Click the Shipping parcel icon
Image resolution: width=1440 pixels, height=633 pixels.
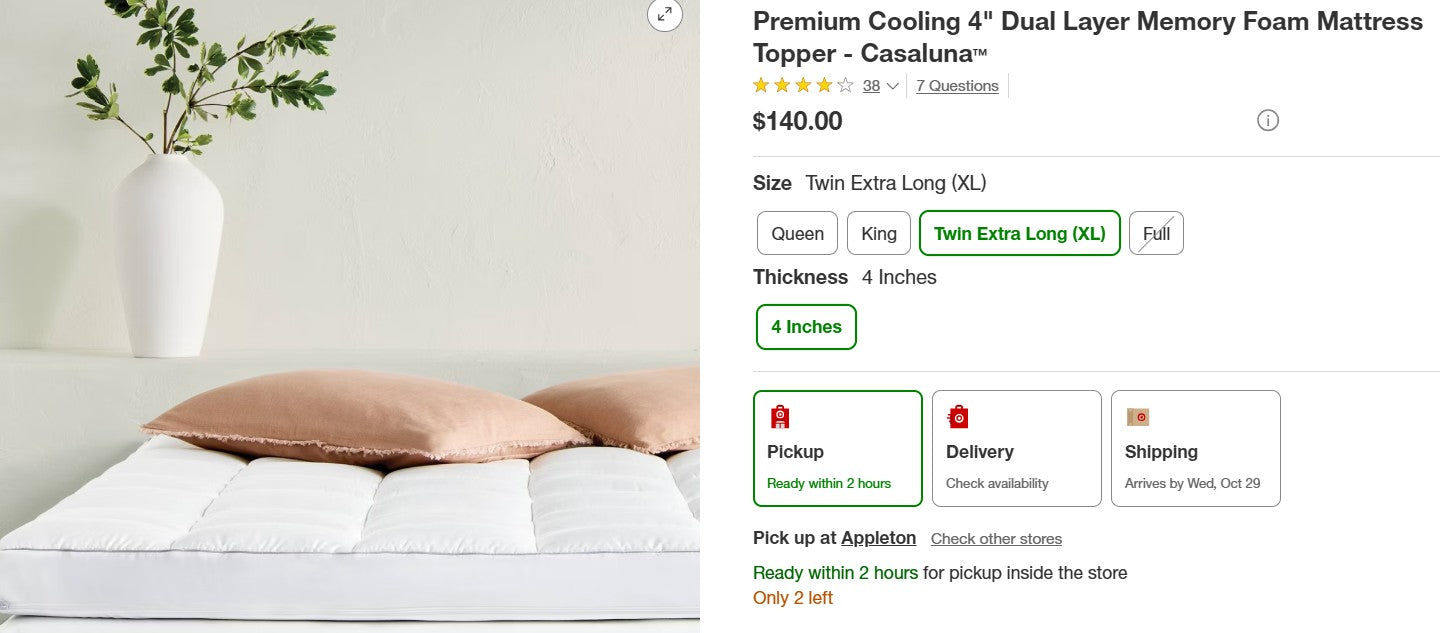[x=1137, y=416]
